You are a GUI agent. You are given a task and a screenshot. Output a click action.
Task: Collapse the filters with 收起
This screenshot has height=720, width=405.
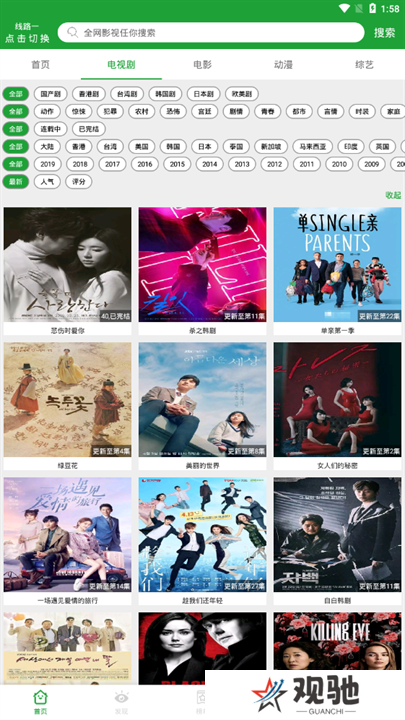click(x=393, y=195)
